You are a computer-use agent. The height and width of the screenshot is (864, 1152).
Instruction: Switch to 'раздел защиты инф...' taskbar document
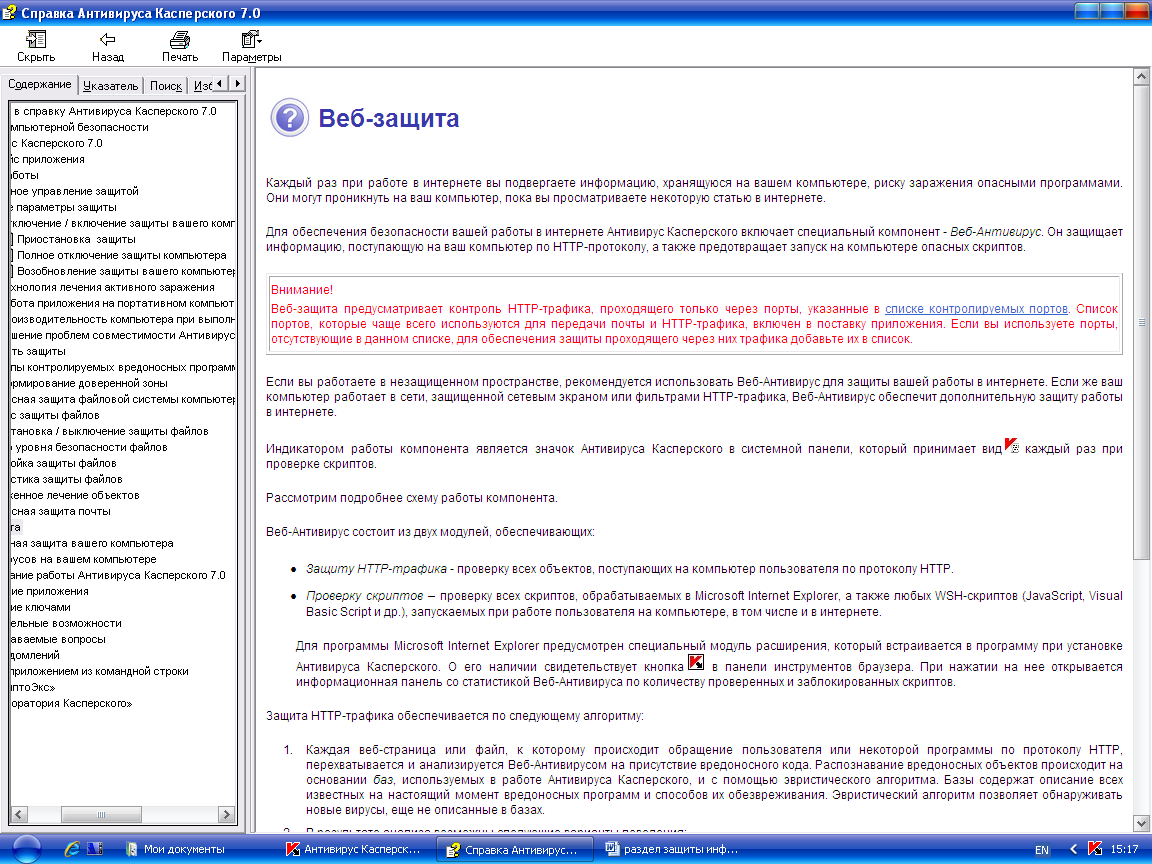point(672,849)
